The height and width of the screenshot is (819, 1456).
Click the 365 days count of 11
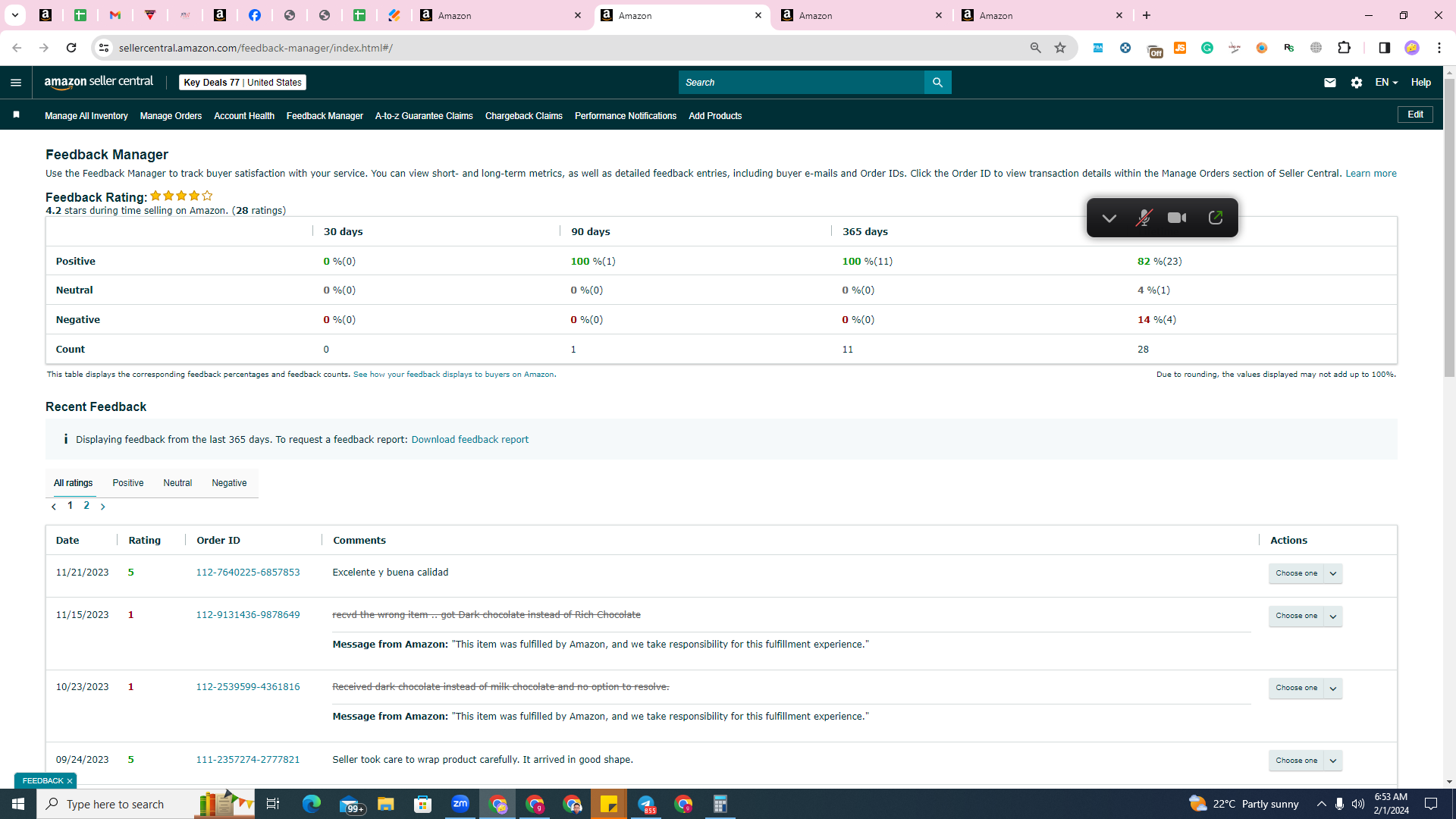[x=848, y=350]
